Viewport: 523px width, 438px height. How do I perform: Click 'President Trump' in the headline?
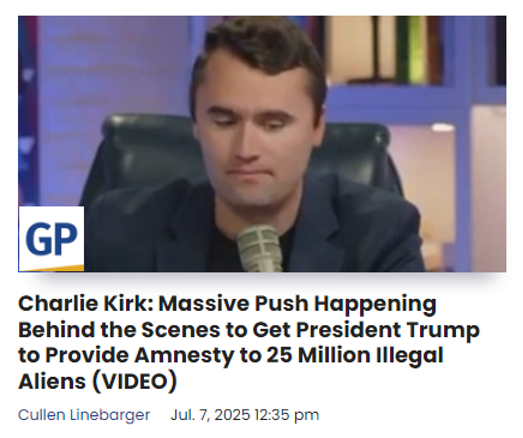388,330
